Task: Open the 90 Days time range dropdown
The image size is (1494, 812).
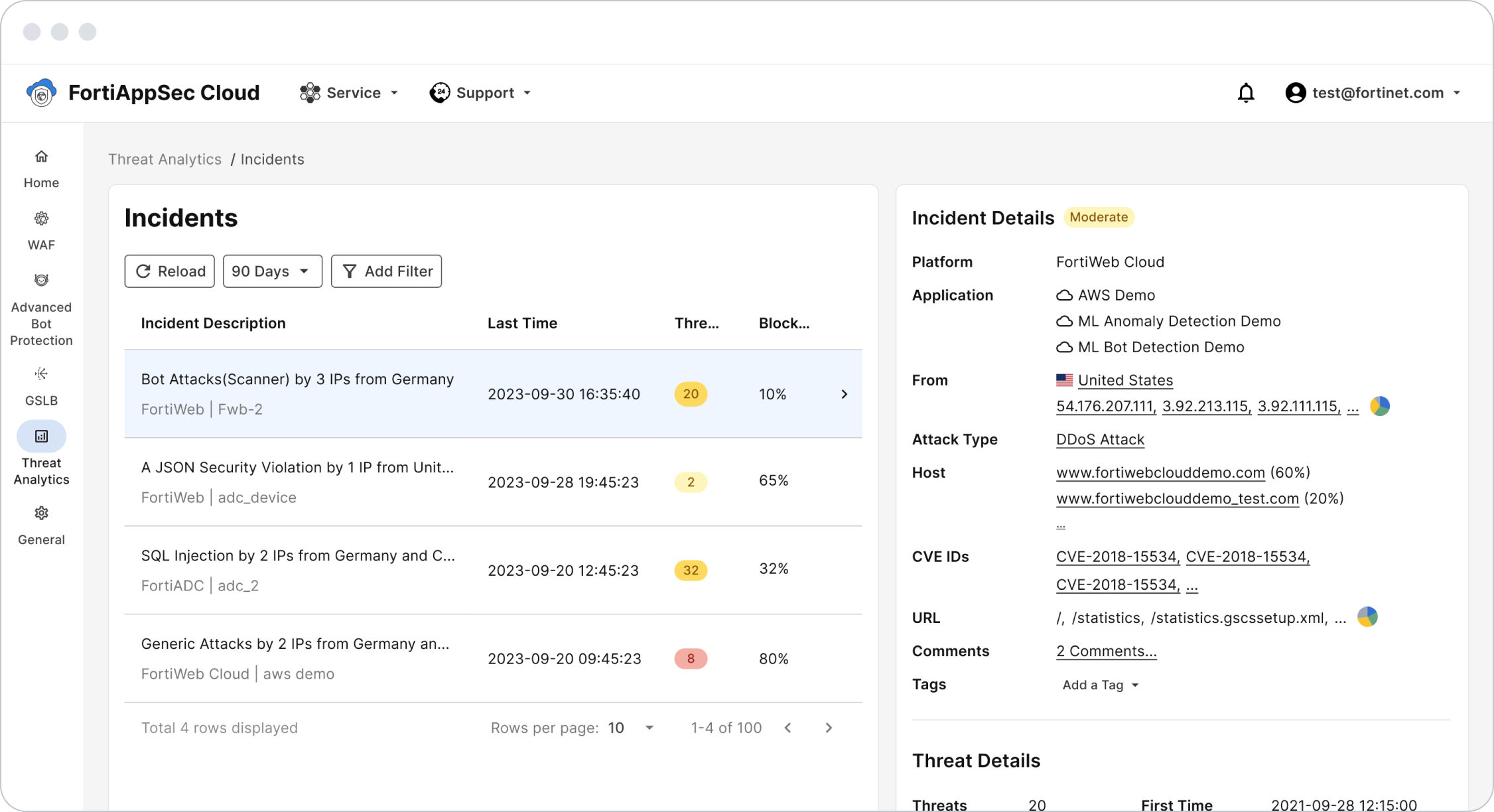Action: pyautogui.click(x=272, y=271)
